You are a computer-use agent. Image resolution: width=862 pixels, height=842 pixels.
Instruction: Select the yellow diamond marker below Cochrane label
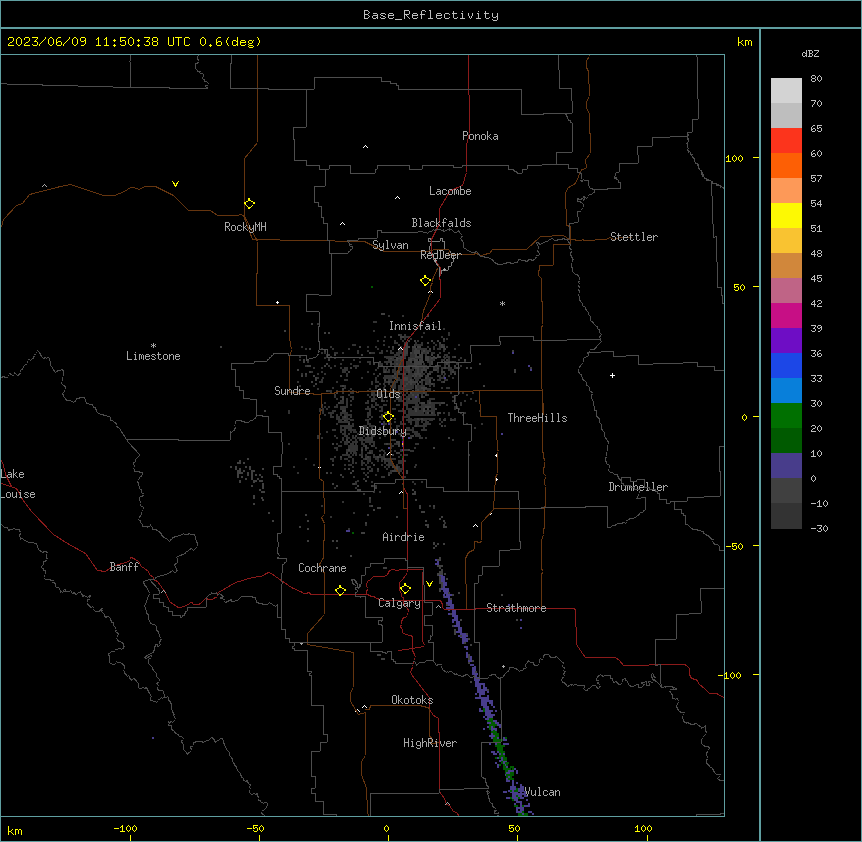(x=340, y=590)
